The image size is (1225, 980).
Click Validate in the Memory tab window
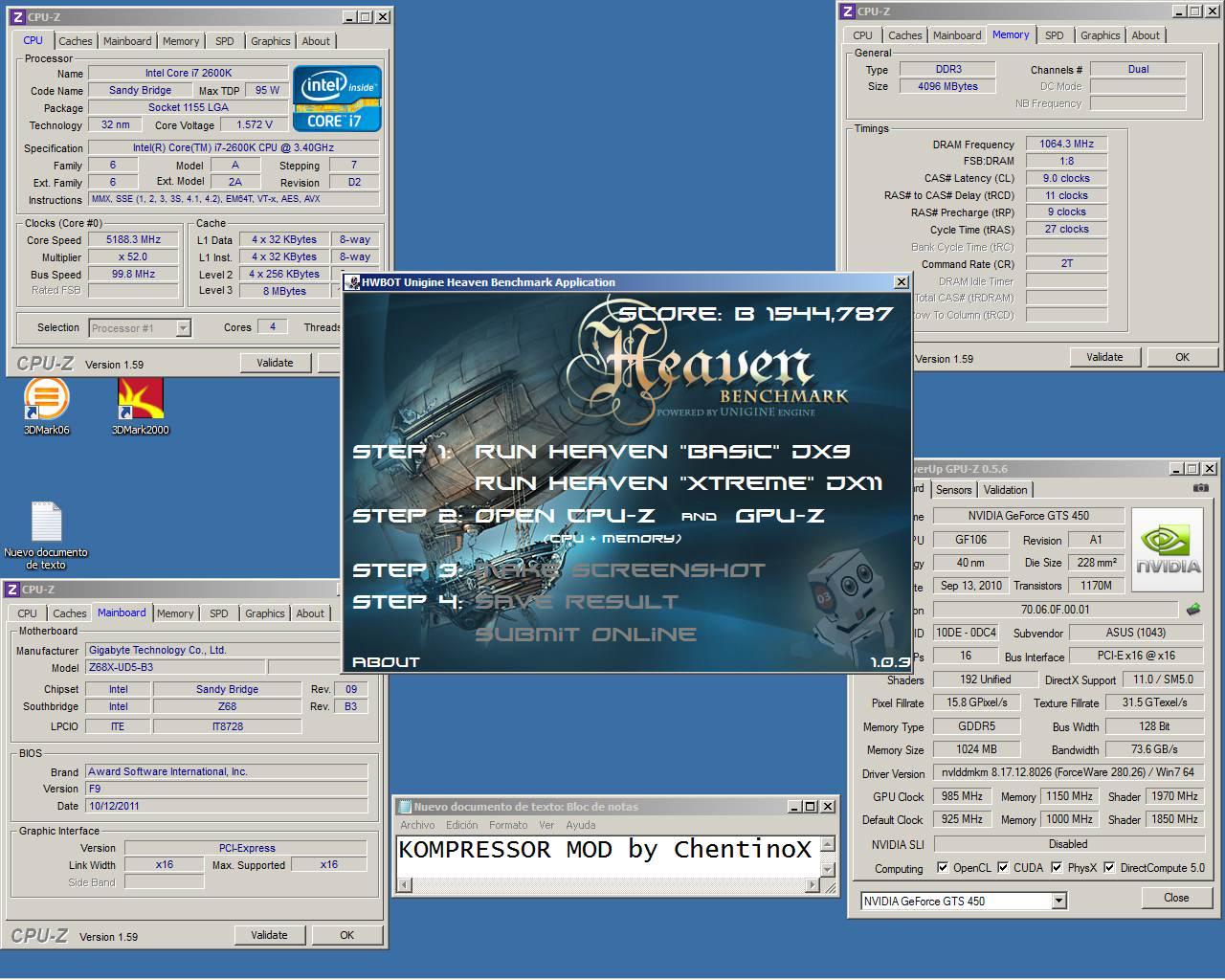(x=1104, y=357)
